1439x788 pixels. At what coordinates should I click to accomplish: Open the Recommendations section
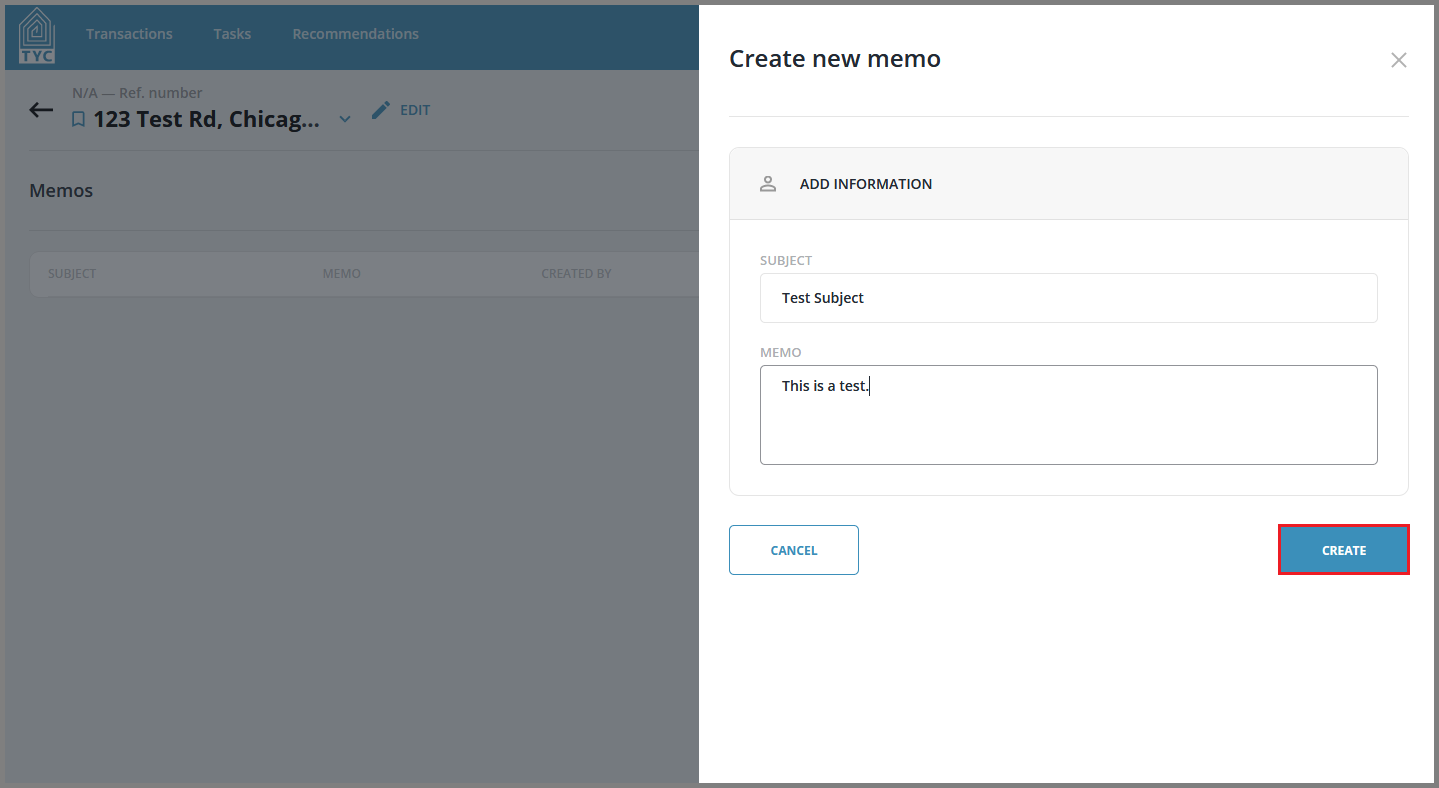click(x=355, y=33)
